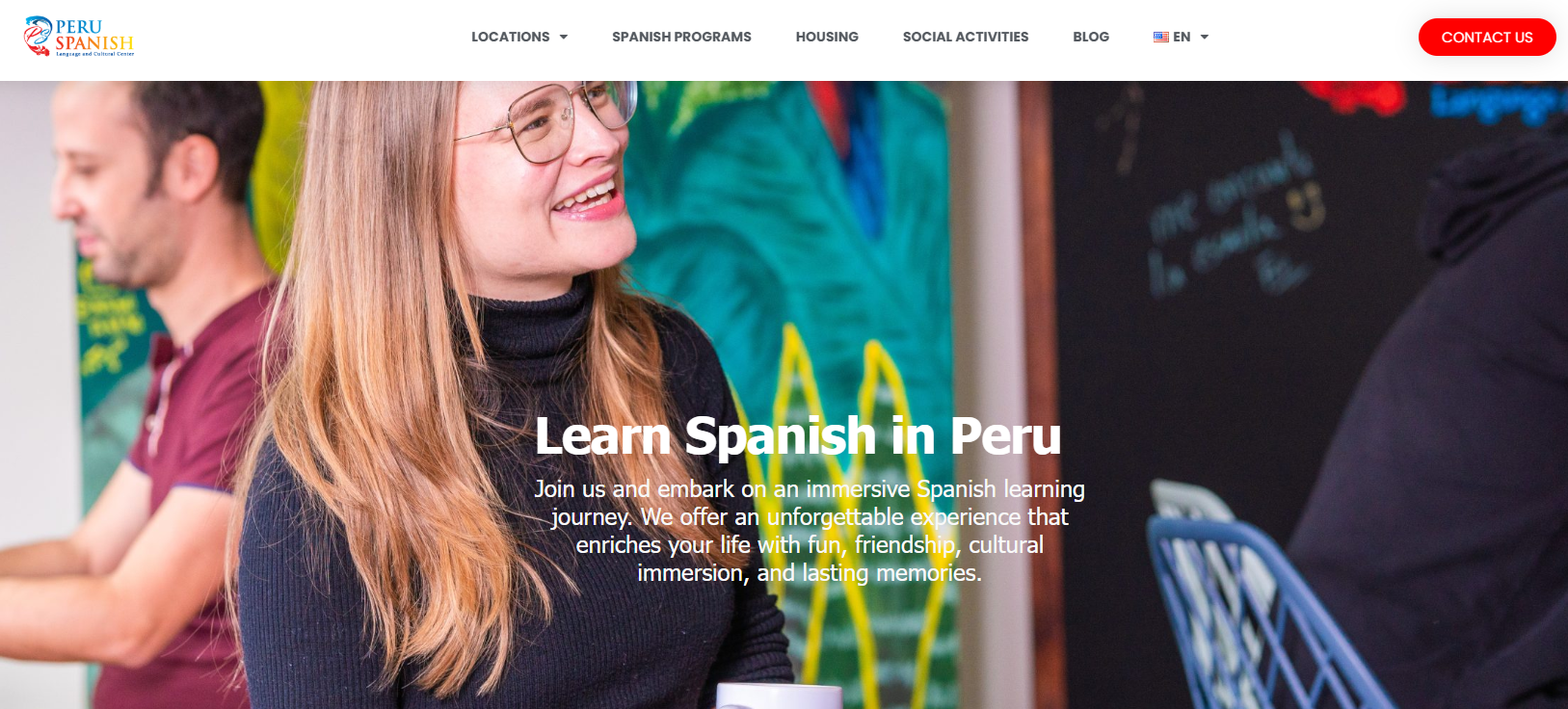Select the LOCATIONS menu label
Viewport: 1568px width, 709px height.
[x=510, y=37]
